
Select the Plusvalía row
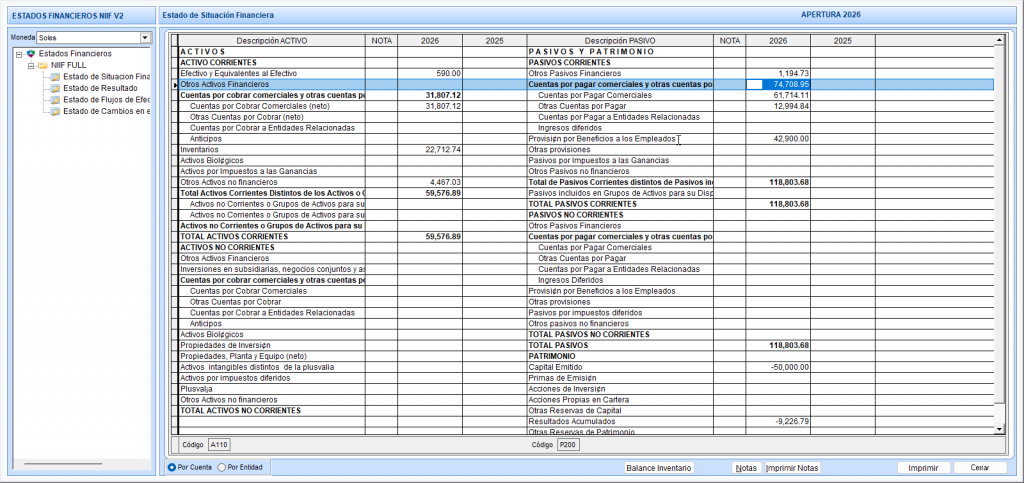pyautogui.click(x=272, y=389)
